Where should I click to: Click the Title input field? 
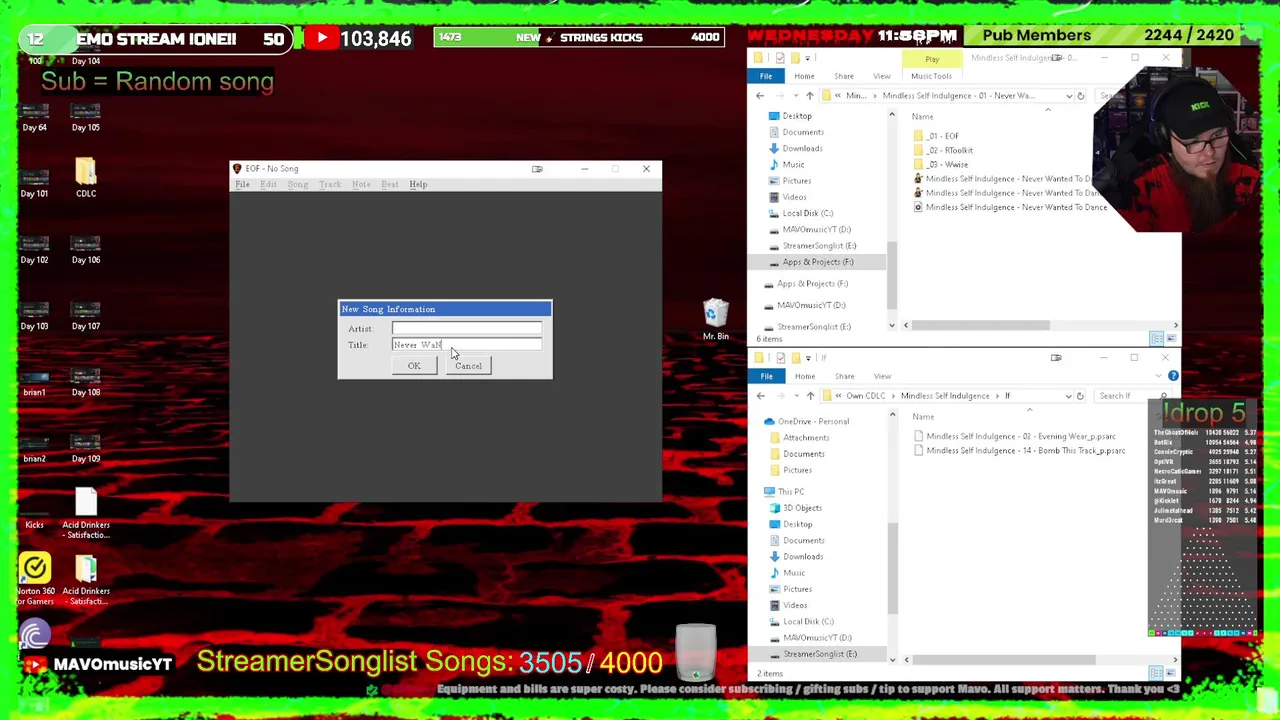(467, 345)
